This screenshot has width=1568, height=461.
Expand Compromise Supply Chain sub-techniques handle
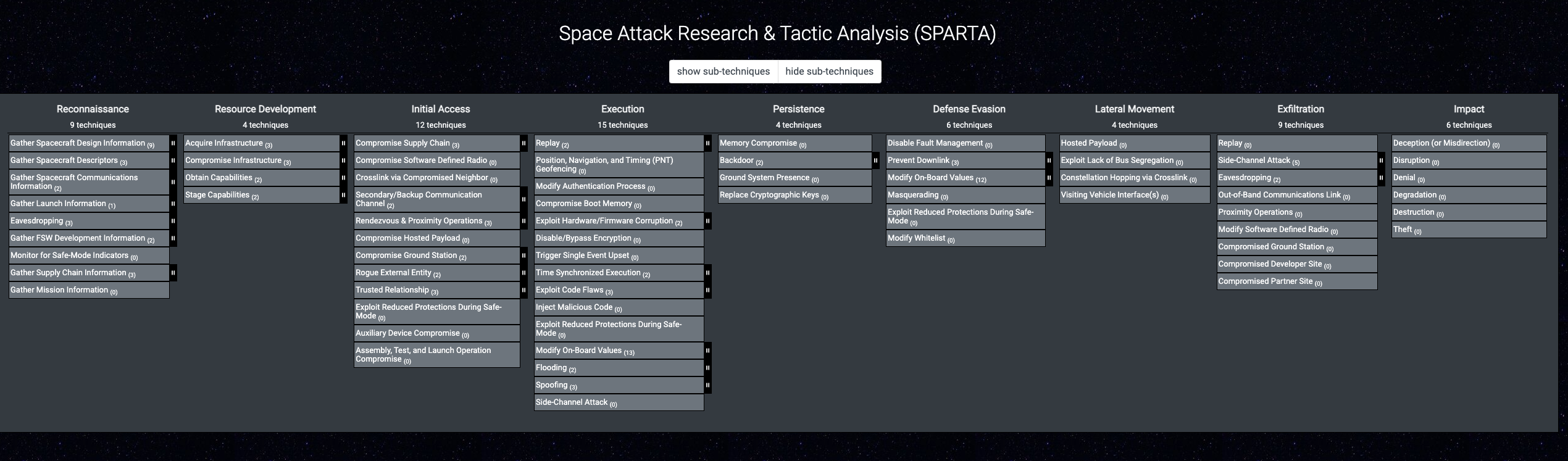[523, 143]
